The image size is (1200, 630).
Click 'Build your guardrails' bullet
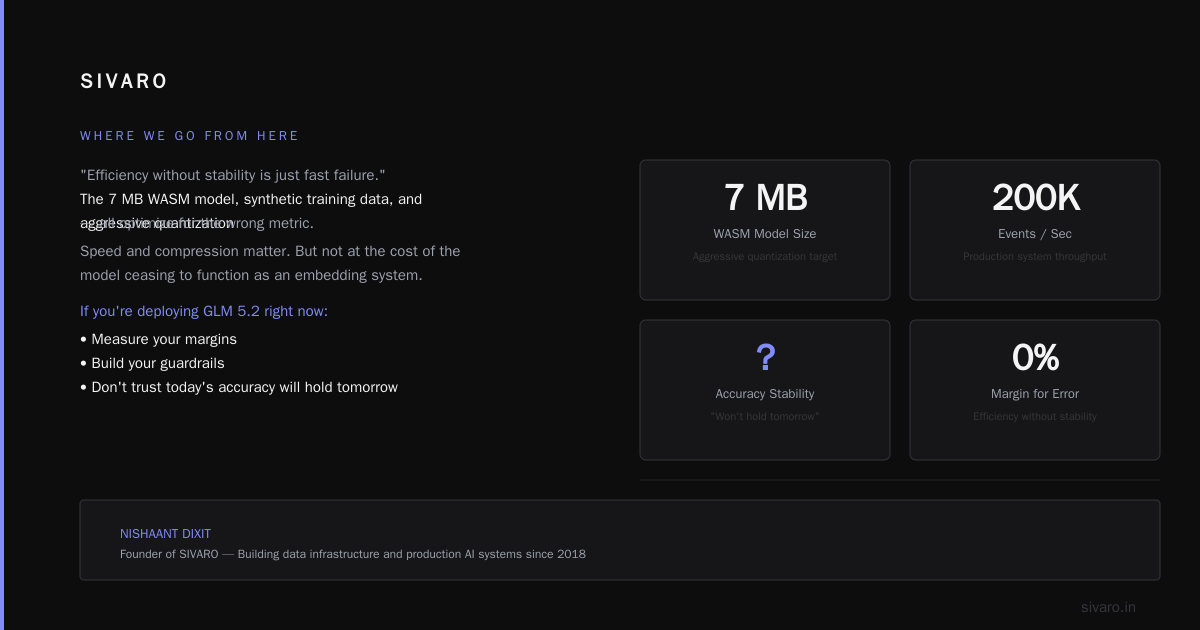[x=152, y=363]
